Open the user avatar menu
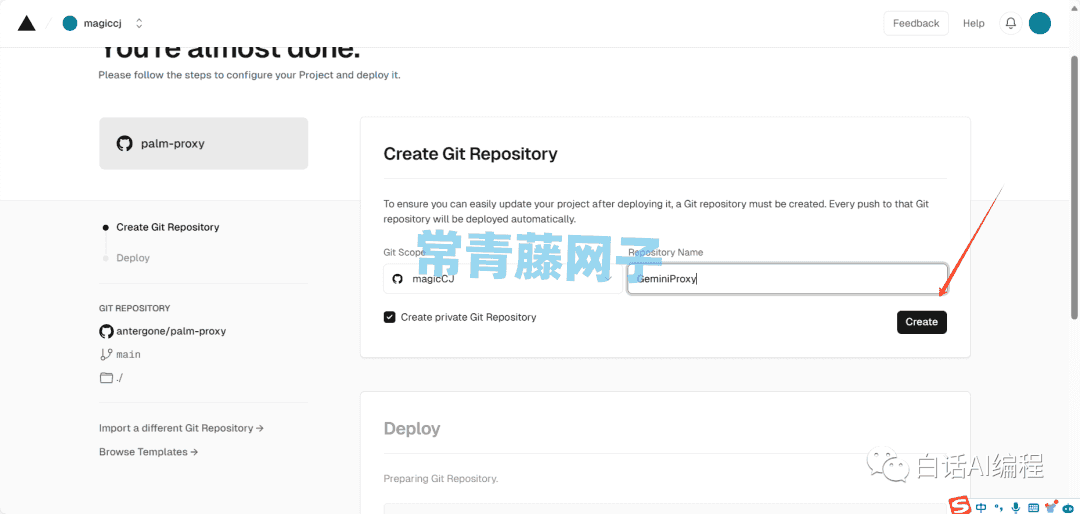Screen dimensions: 1080x514 (x=1039, y=23)
